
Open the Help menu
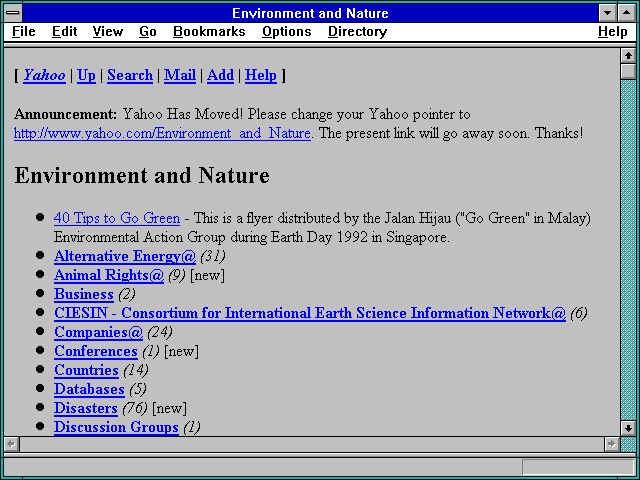613,31
